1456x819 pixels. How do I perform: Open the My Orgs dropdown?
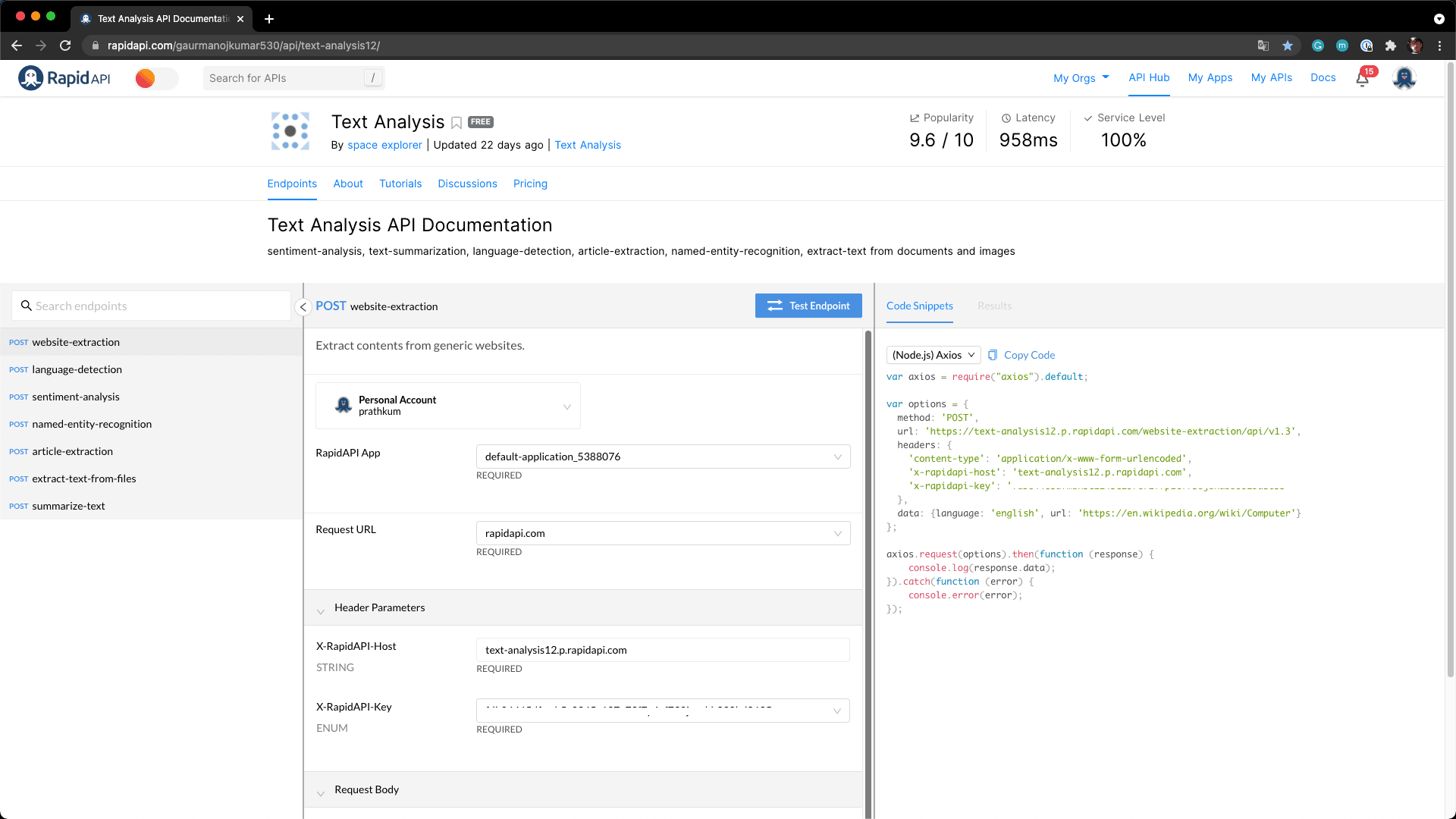1081,78
